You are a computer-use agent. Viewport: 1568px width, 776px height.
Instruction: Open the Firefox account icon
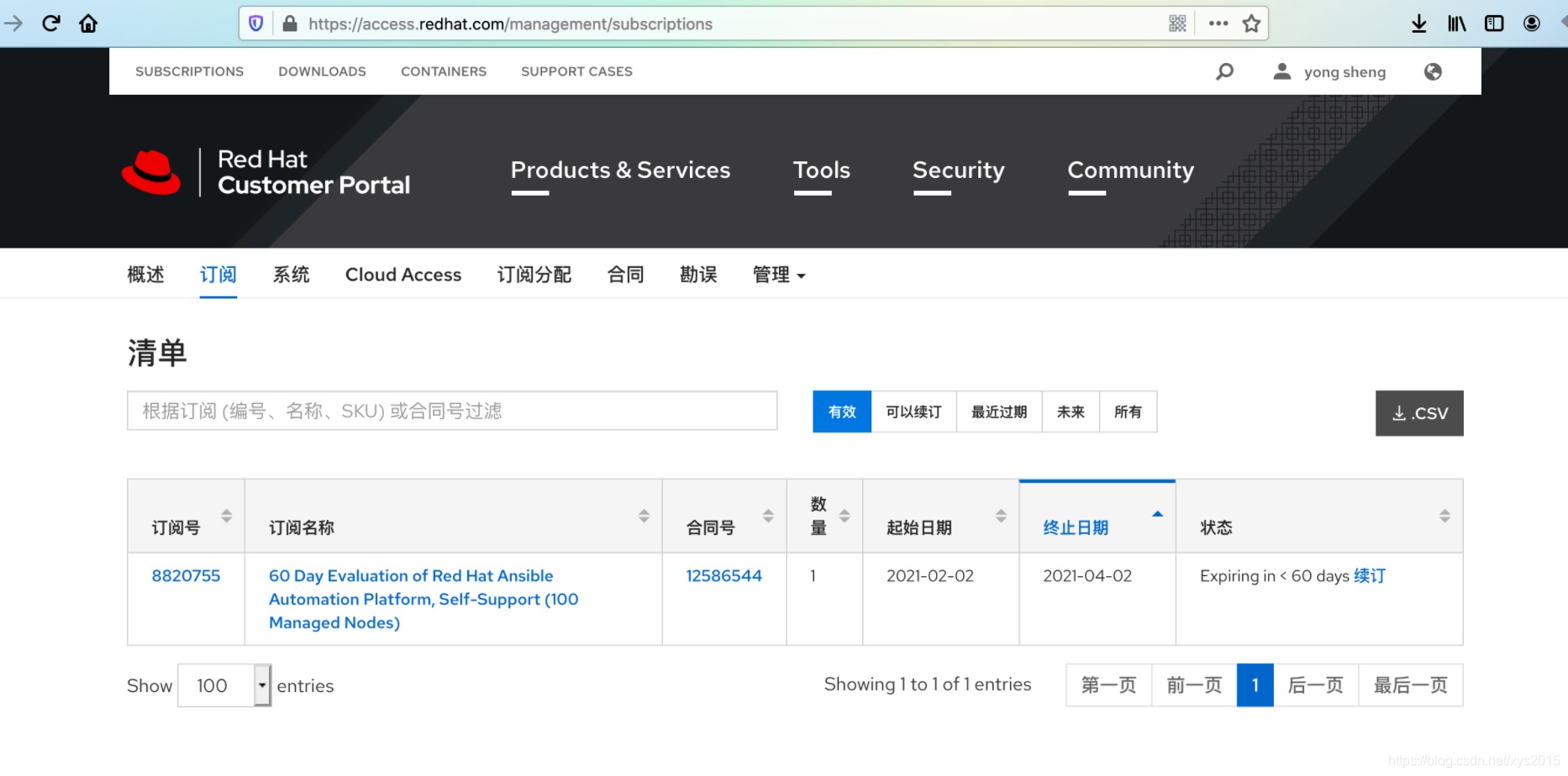[1532, 24]
